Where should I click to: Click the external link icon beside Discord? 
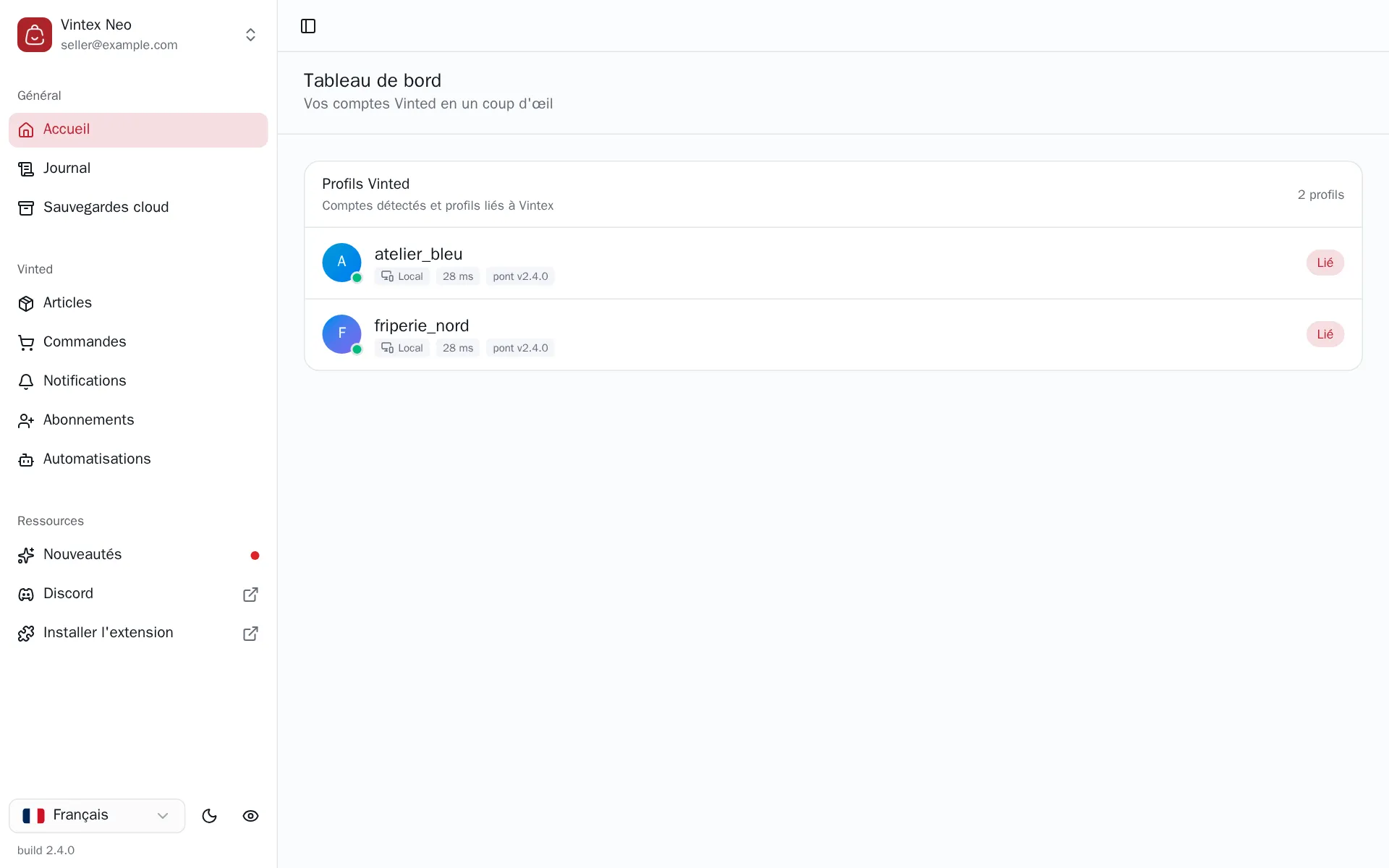250,595
